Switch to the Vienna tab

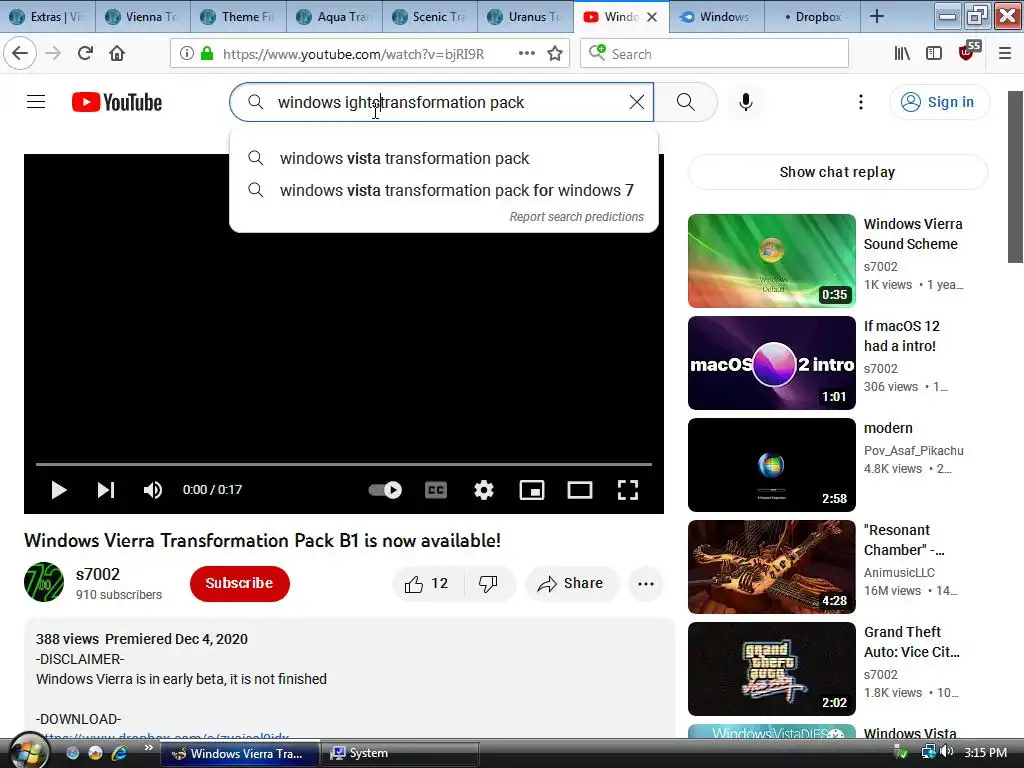point(143,17)
